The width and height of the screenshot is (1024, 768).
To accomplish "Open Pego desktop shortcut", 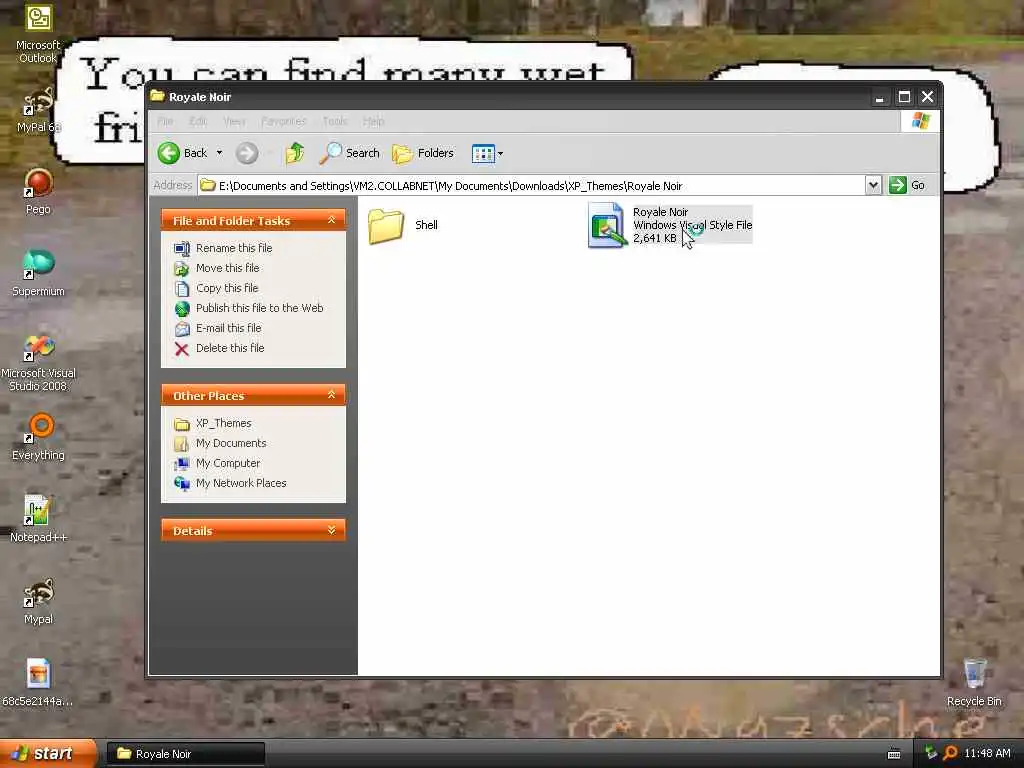I will click(38, 191).
